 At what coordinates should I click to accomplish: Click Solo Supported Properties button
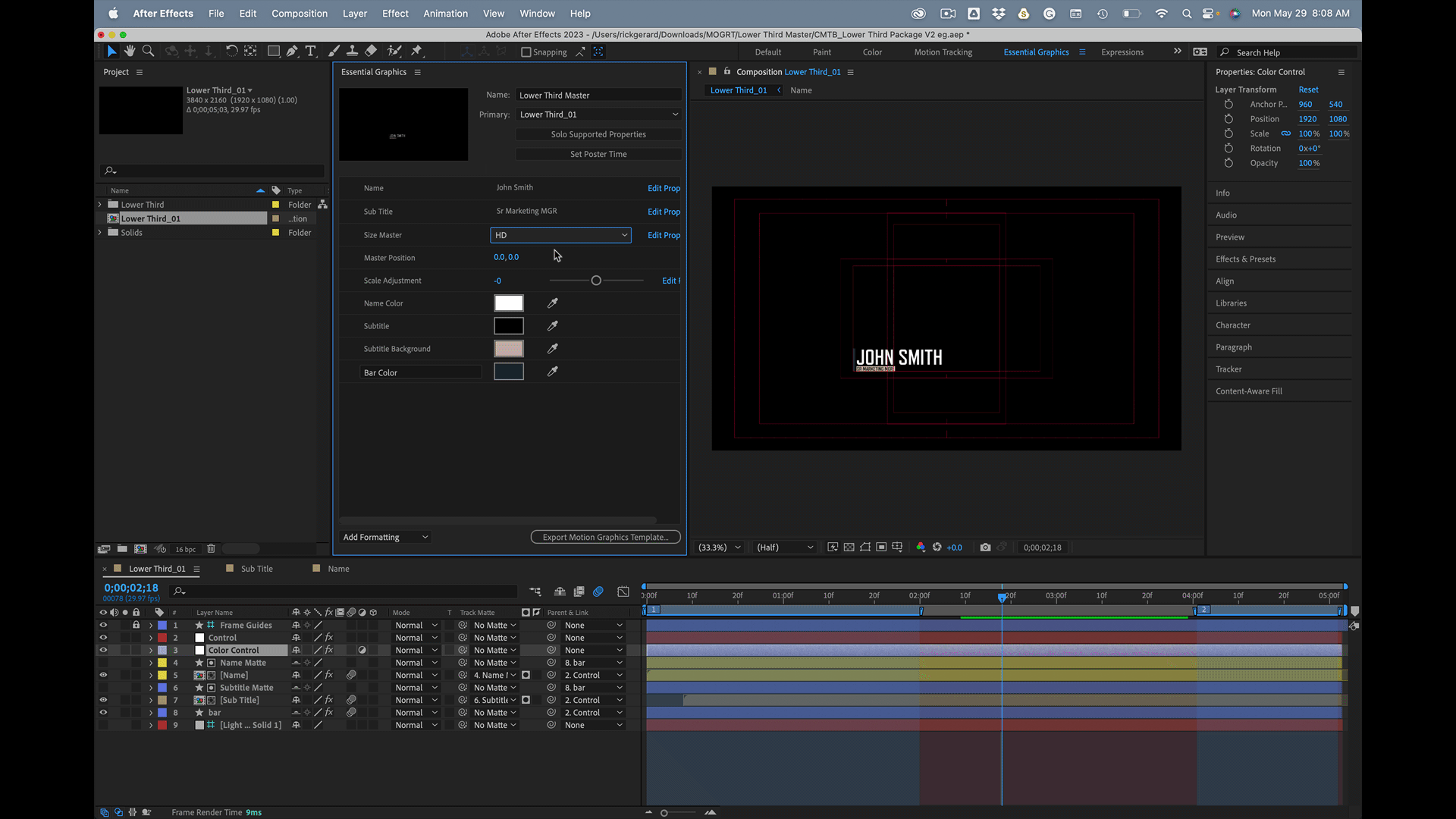pos(598,134)
